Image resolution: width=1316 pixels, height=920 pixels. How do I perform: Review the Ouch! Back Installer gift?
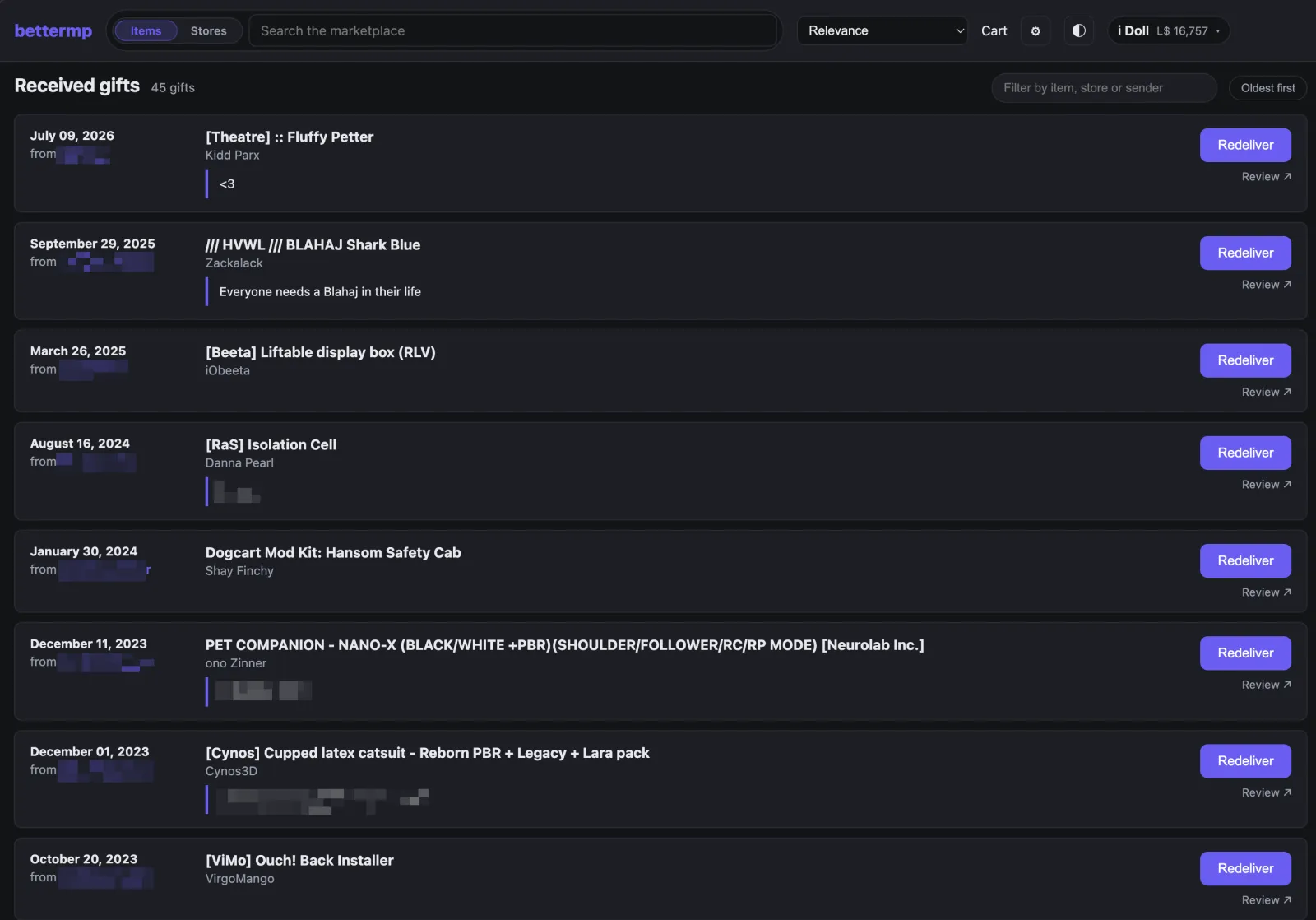tap(1266, 900)
